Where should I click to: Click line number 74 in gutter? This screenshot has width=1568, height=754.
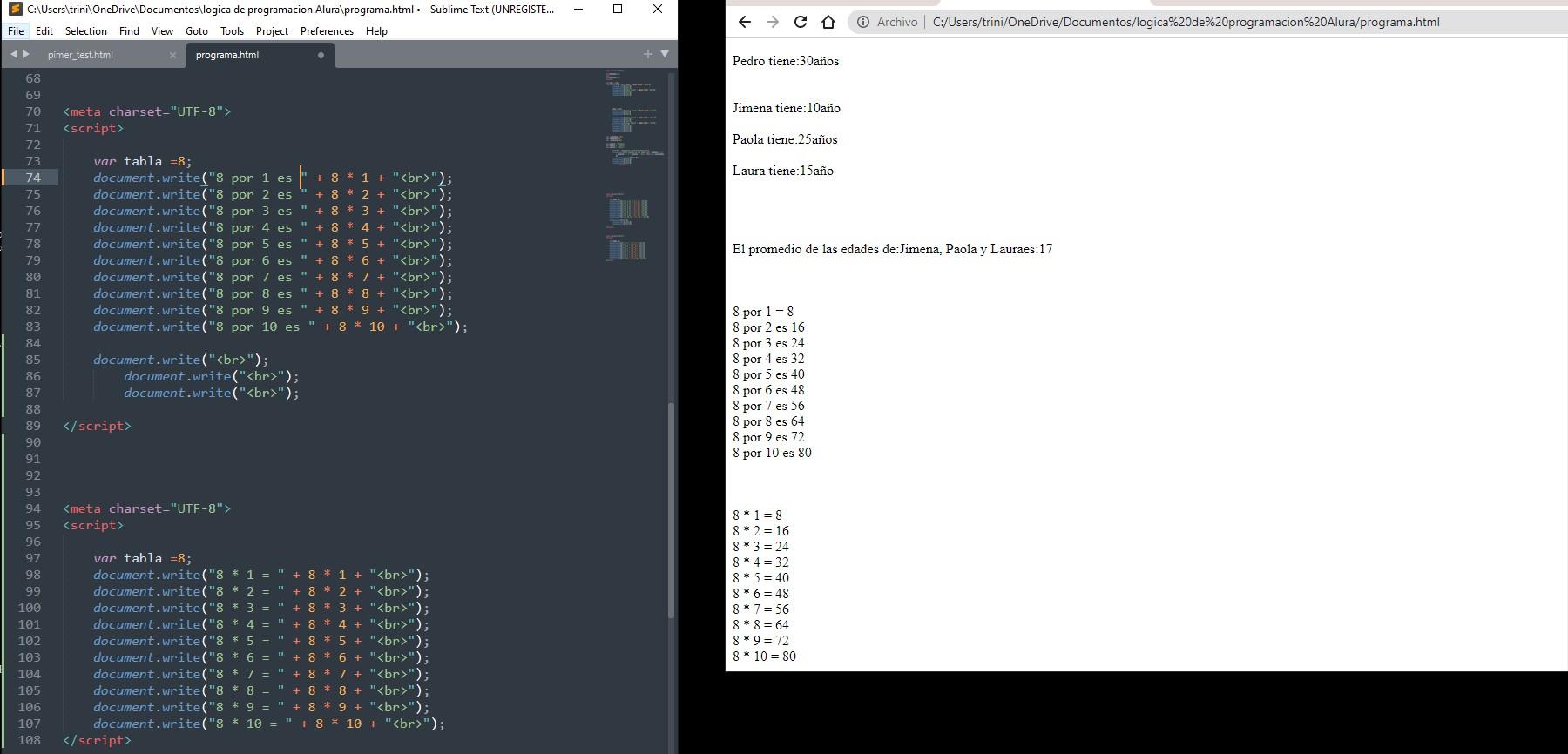click(x=33, y=178)
